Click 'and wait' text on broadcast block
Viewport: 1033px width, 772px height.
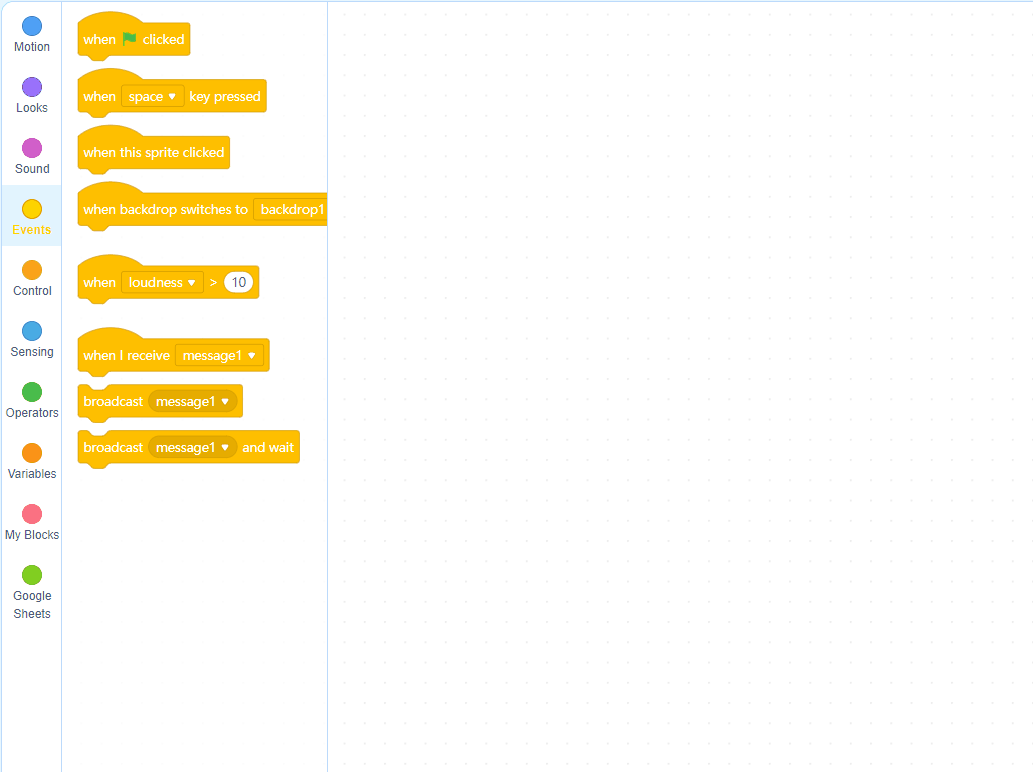point(268,448)
